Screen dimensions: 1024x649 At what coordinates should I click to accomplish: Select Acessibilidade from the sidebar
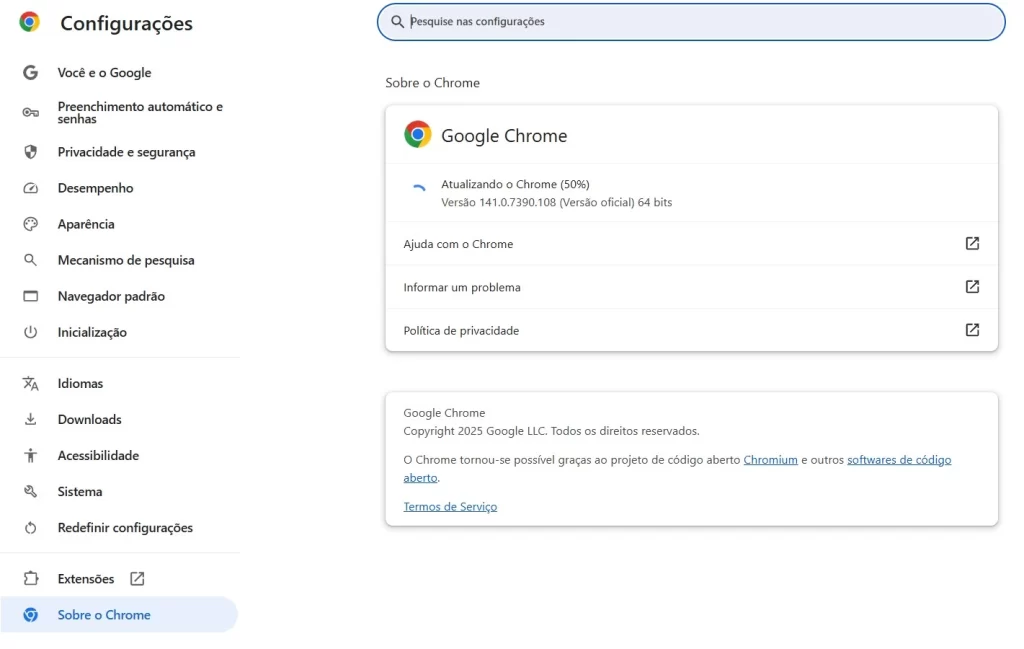coord(98,456)
